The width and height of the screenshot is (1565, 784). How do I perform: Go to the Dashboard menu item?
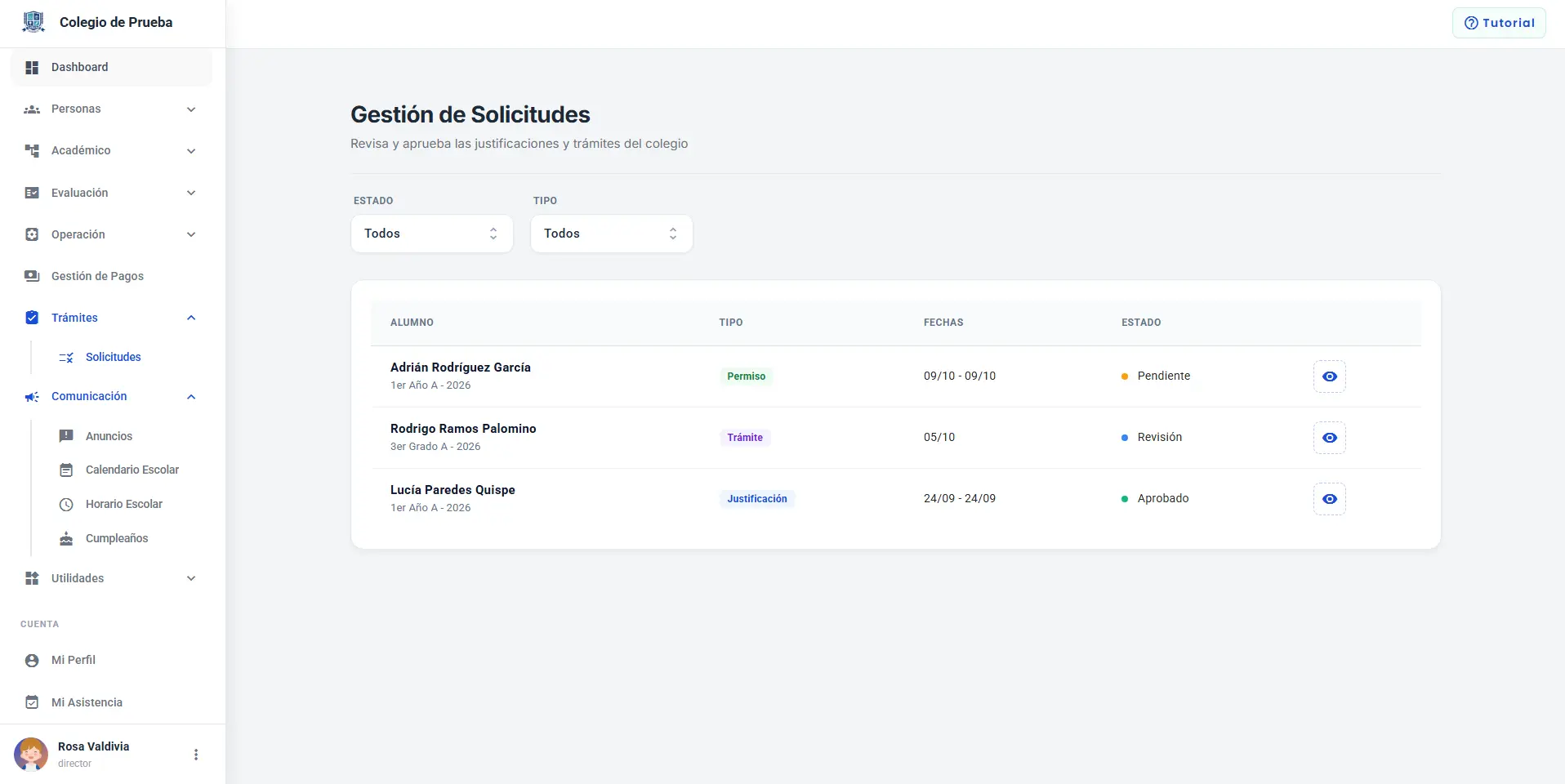(111, 67)
